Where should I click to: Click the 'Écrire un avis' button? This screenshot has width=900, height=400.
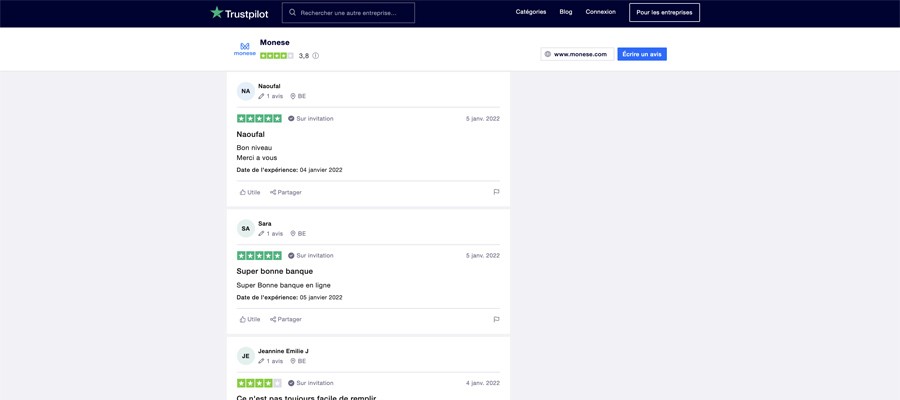[642, 54]
